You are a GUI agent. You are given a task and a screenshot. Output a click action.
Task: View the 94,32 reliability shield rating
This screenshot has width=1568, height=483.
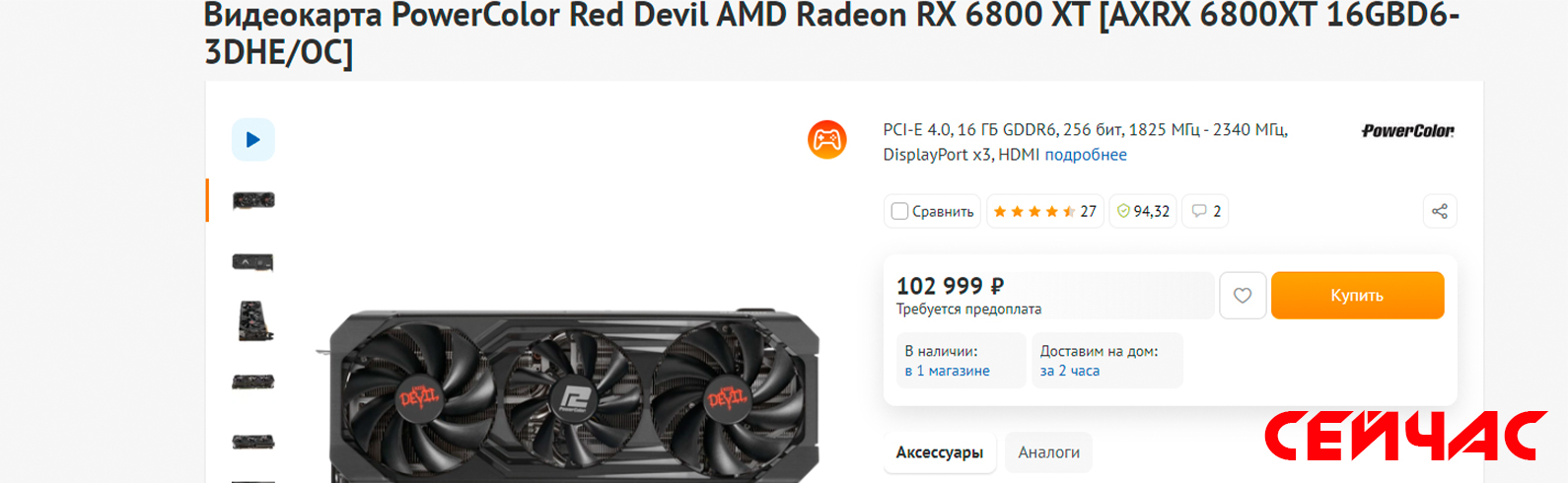click(1143, 211)
